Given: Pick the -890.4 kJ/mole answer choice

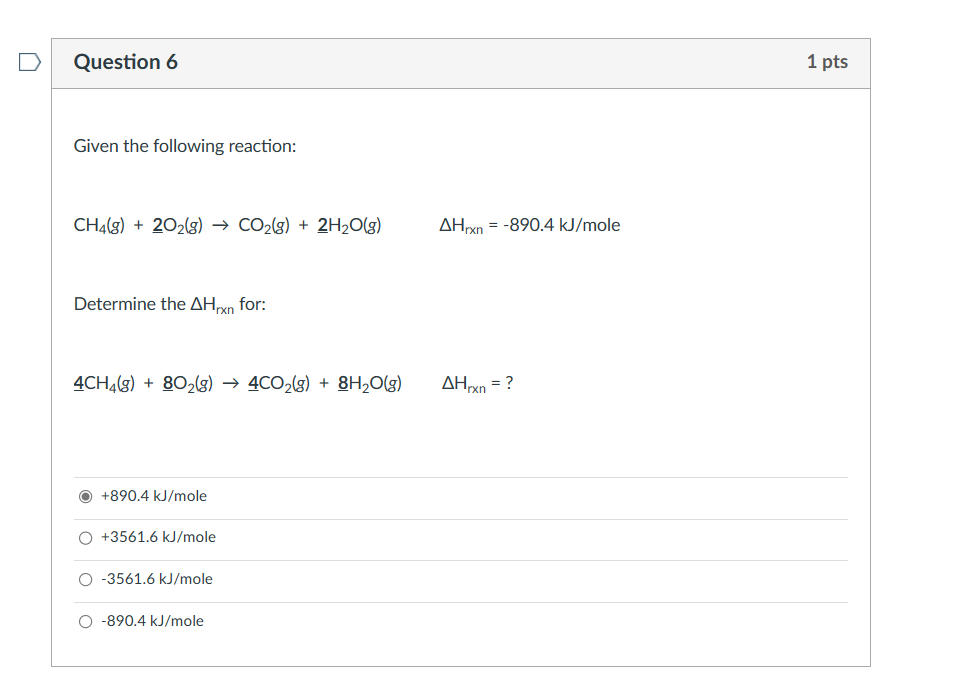Looking at the screenshot, I should (86, 620).
